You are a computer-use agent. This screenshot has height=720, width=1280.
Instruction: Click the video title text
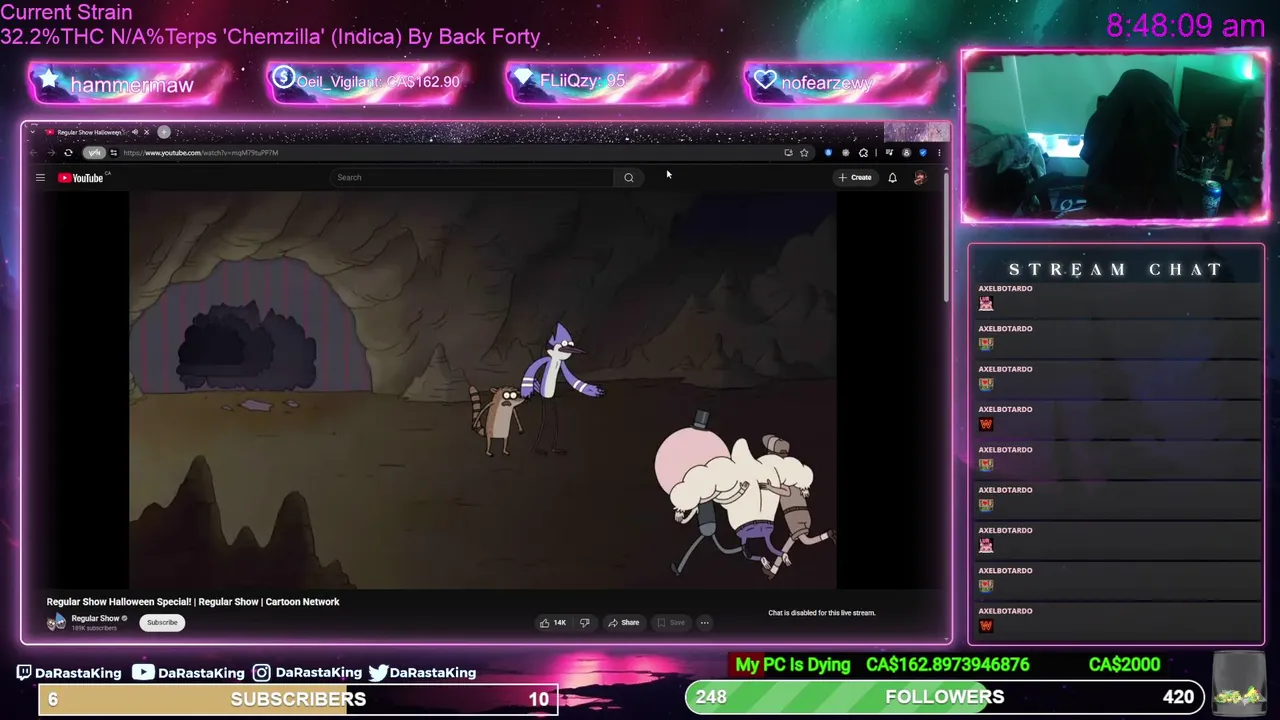(193, 602)
